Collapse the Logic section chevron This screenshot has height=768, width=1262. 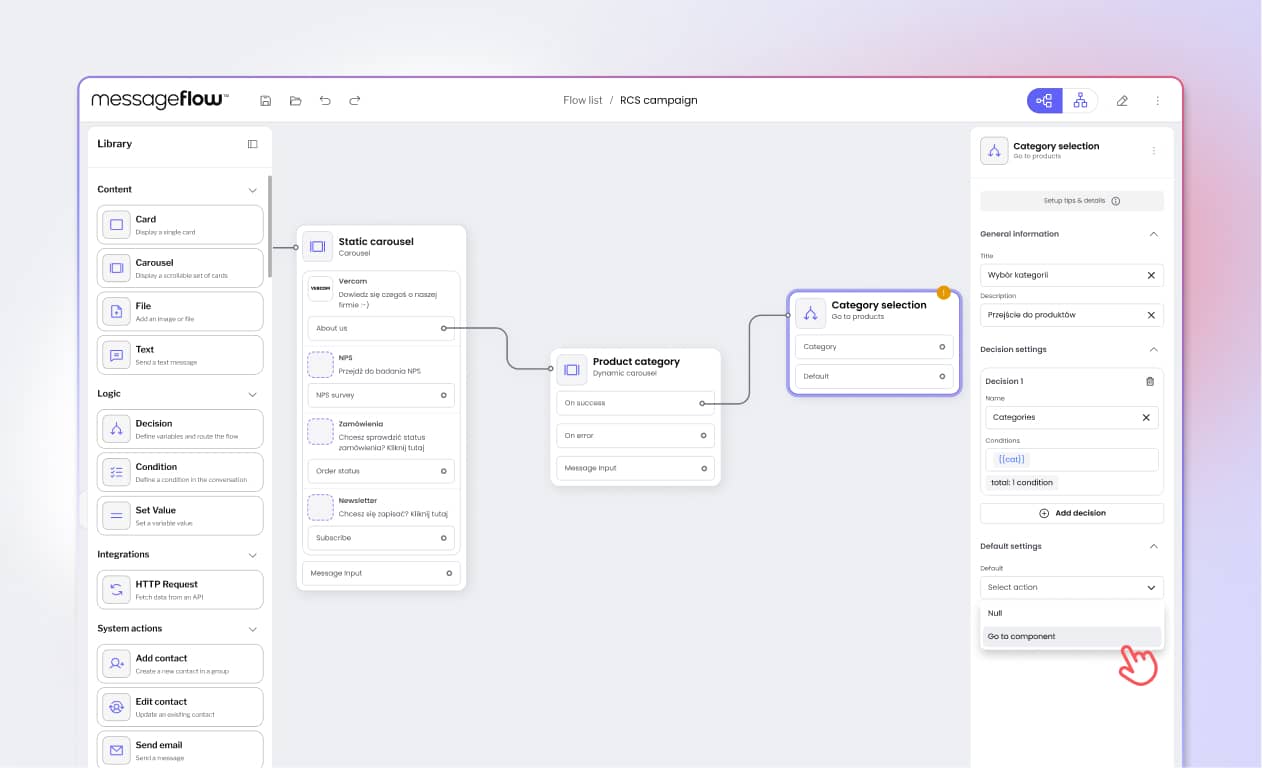click(252, 394)
